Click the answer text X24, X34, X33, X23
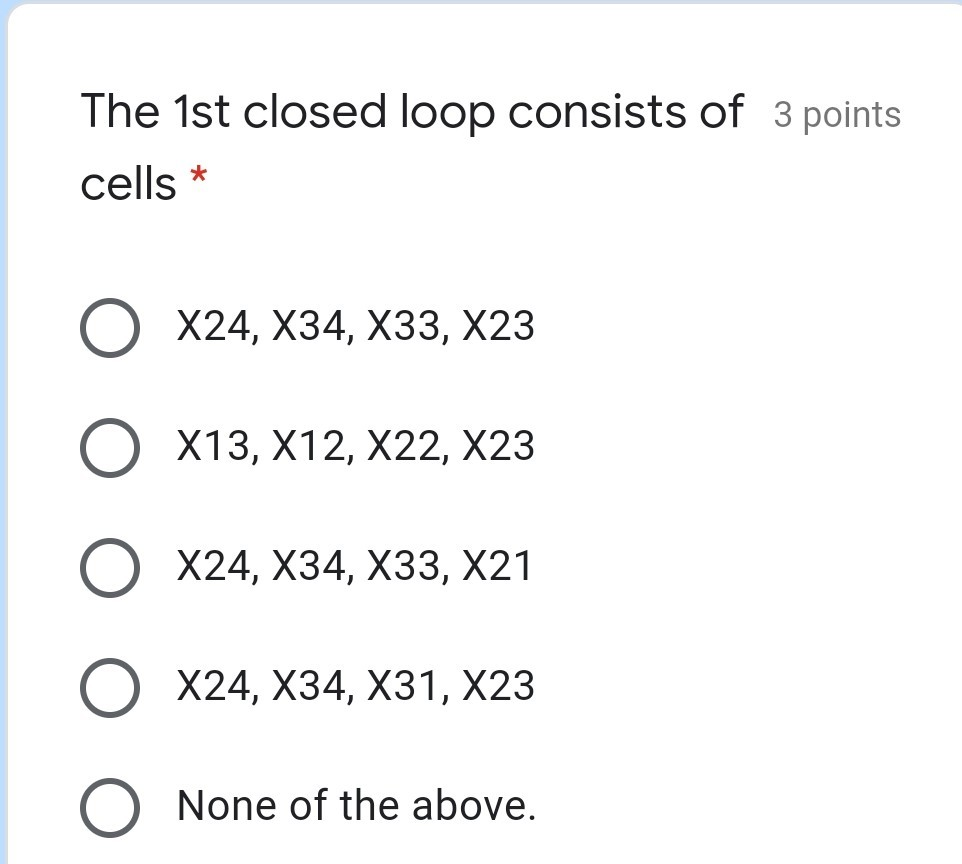Image resolution: width=962 pixels, height=864 pixels. click(x=355, y=325)
